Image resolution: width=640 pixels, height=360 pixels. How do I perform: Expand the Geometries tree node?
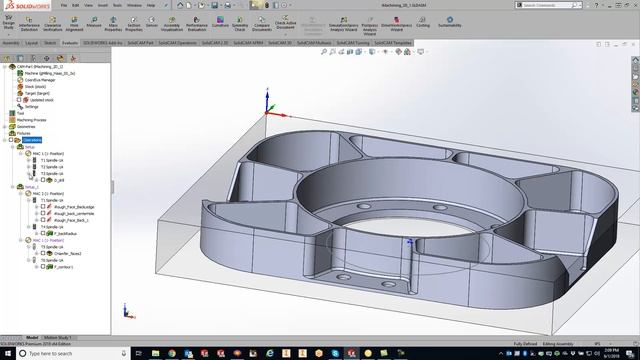point(5,127)
